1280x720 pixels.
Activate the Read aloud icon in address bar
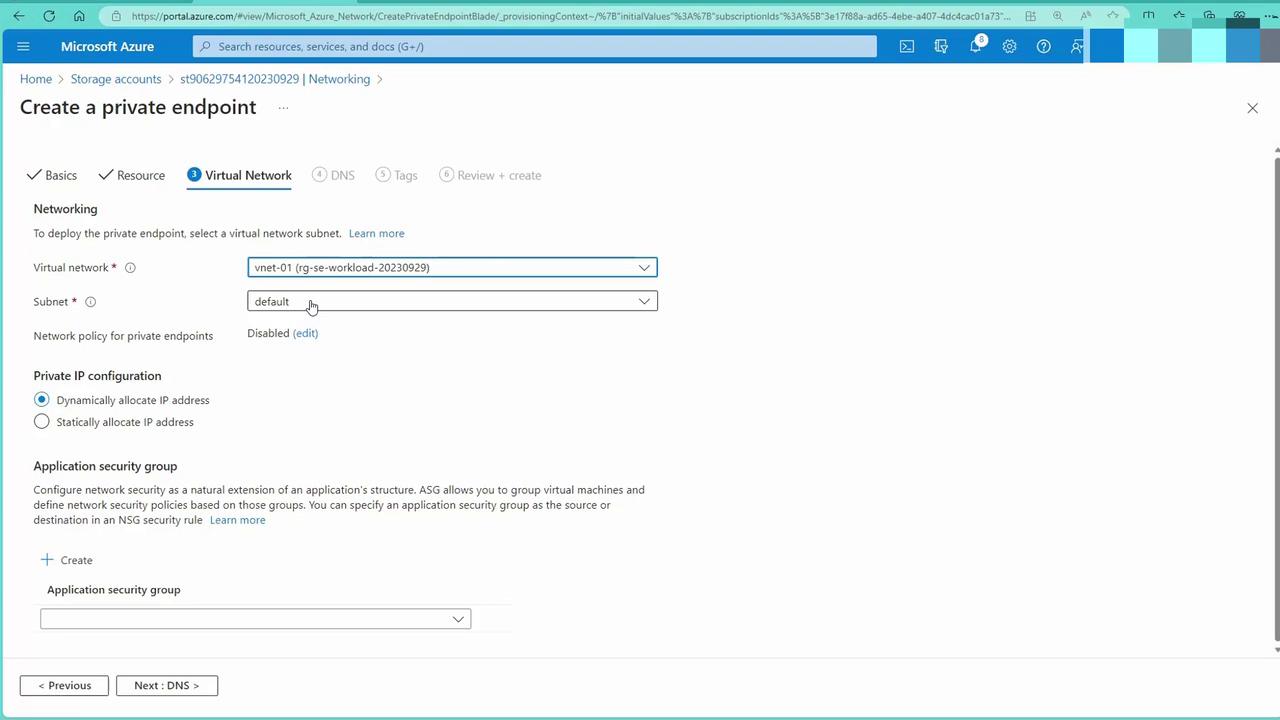tap(1085, 16)
